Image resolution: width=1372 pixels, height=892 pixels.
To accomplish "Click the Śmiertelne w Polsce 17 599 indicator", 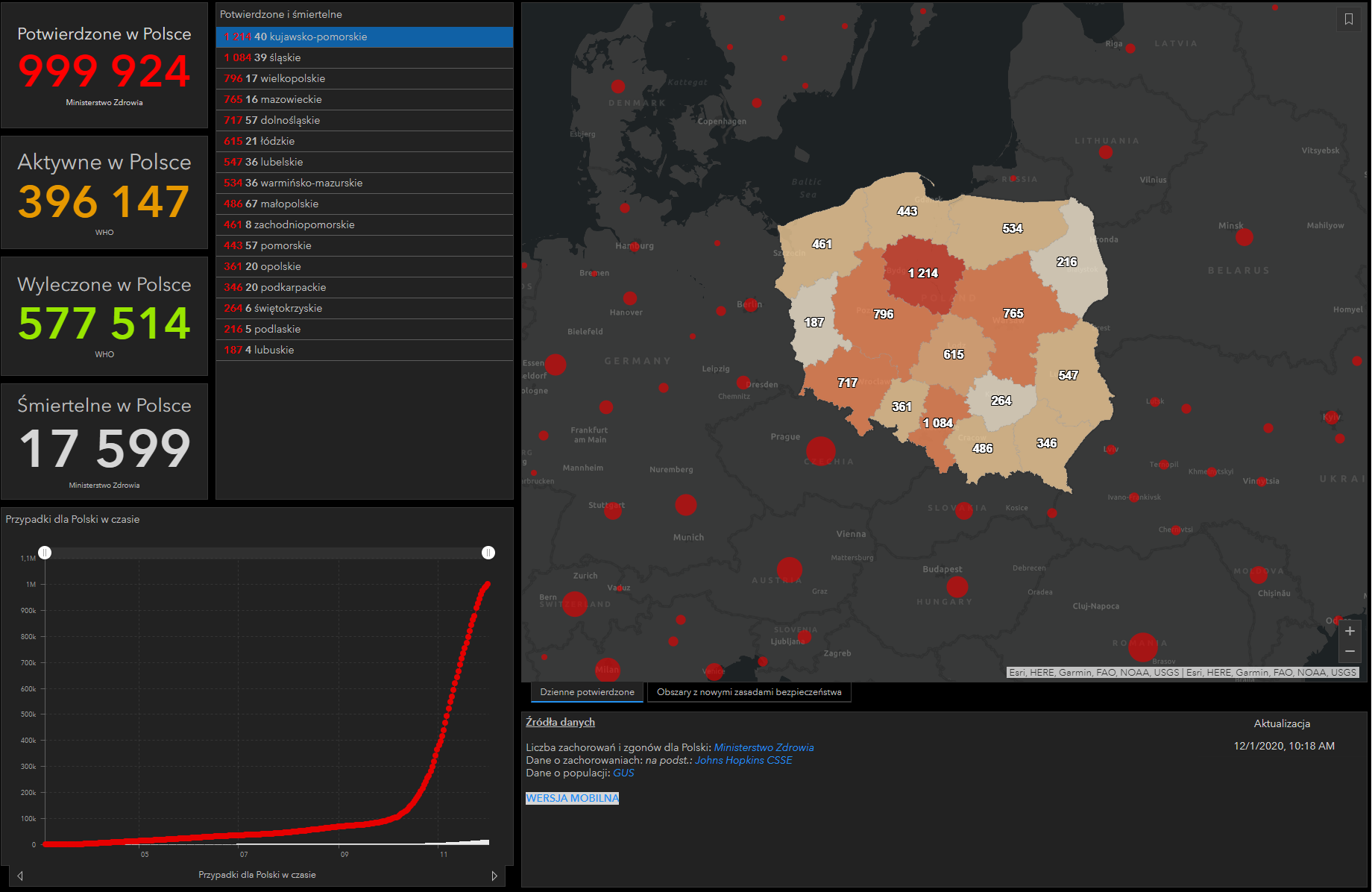I will click(x=104, y=442).
